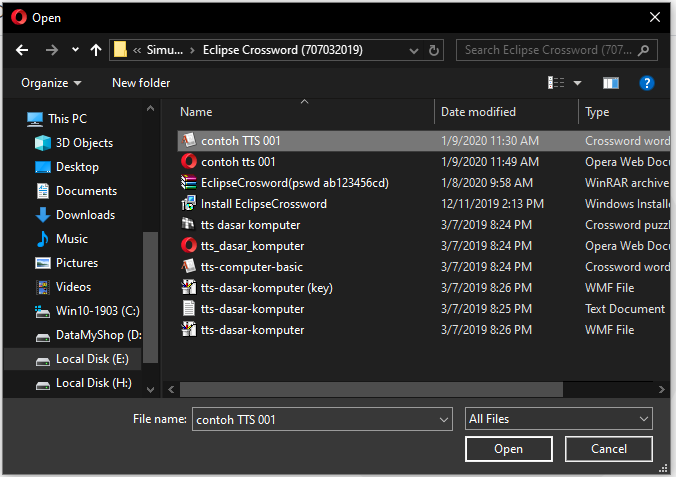The width and height of the screenshot is (676, 477).
Task: Select the Install EclipseCrossword installer file
Action: pos(423,204)
